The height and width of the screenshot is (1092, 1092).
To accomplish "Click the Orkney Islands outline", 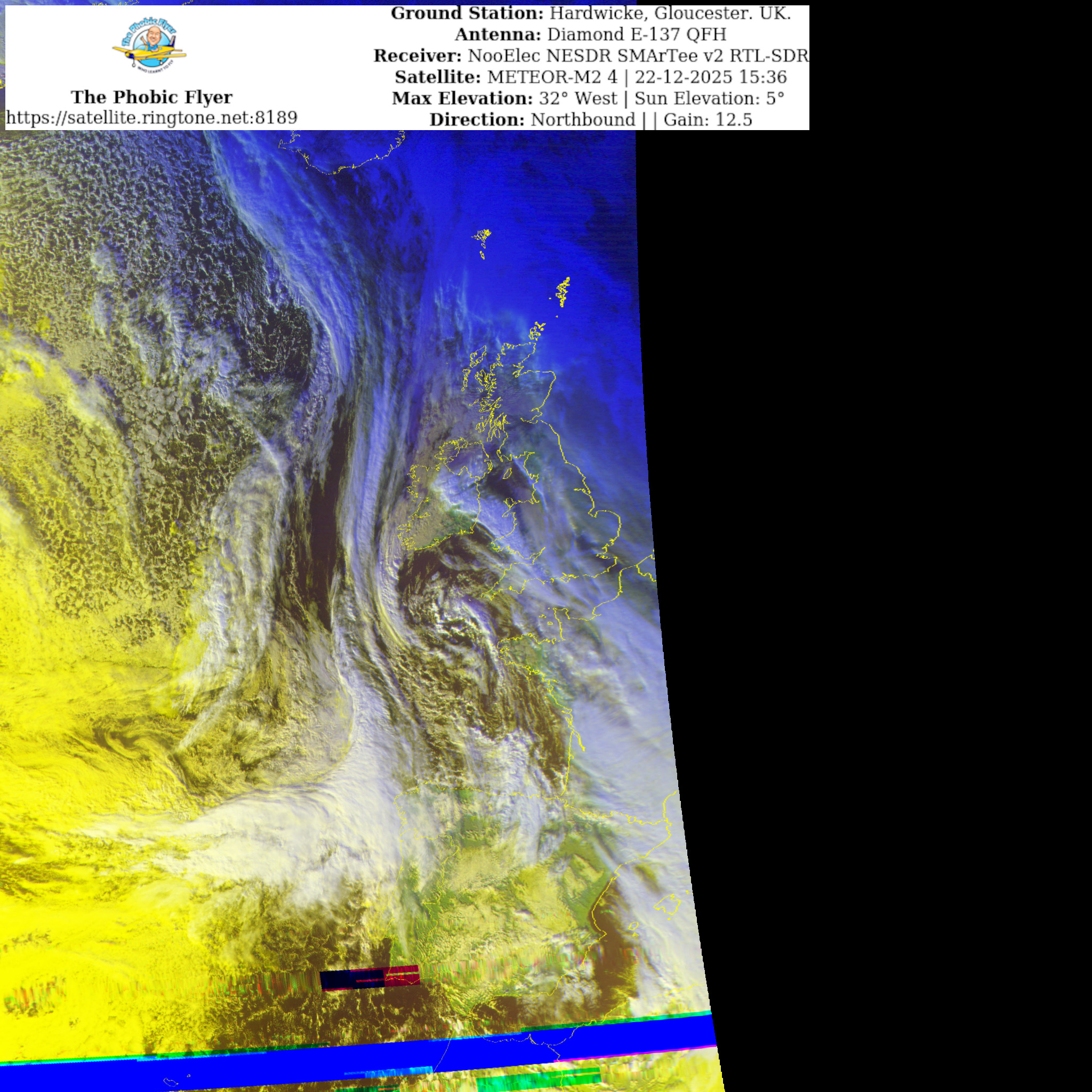I will point(537,331).
